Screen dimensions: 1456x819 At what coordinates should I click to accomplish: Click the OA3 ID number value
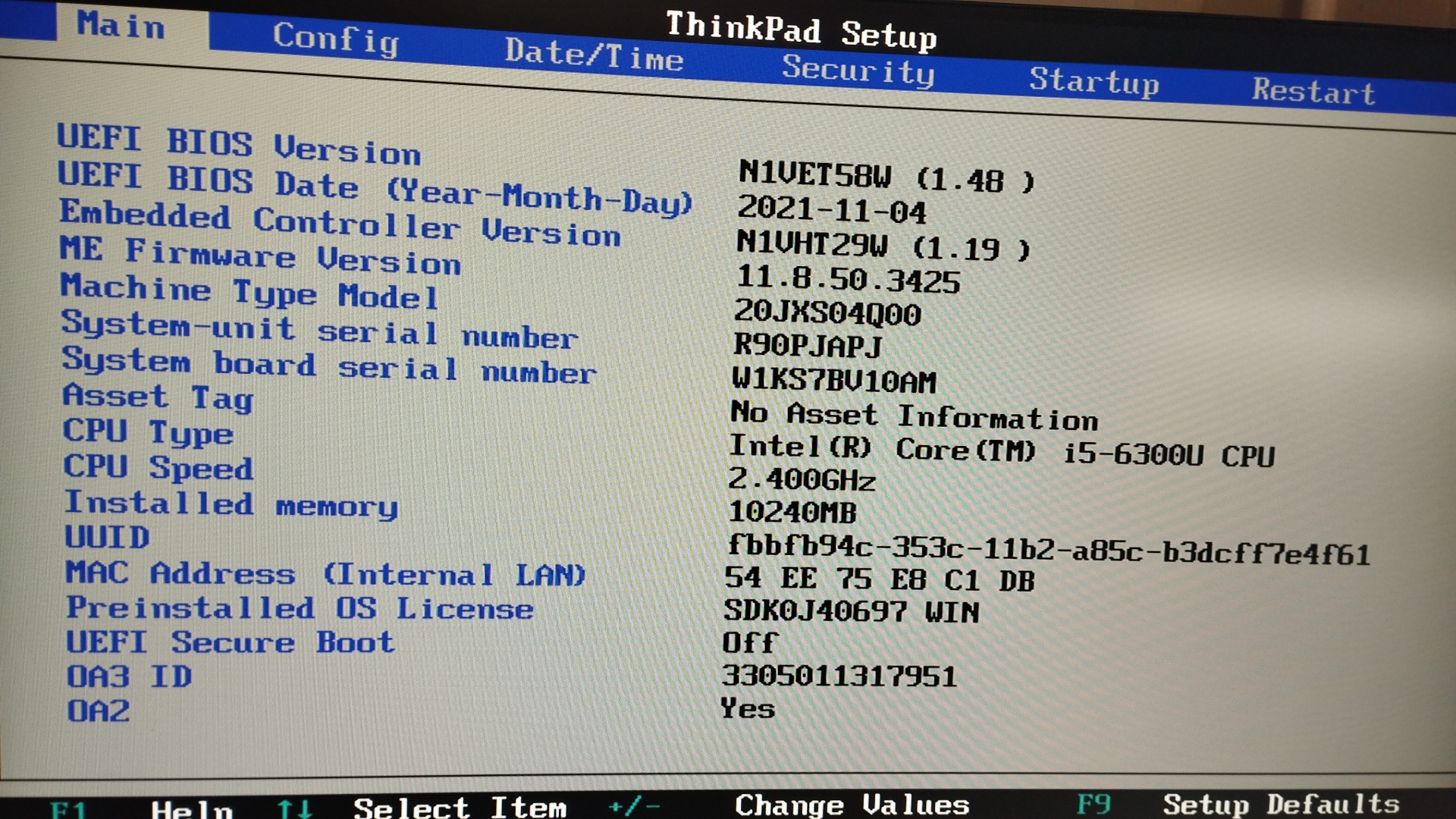coord(839,676)
